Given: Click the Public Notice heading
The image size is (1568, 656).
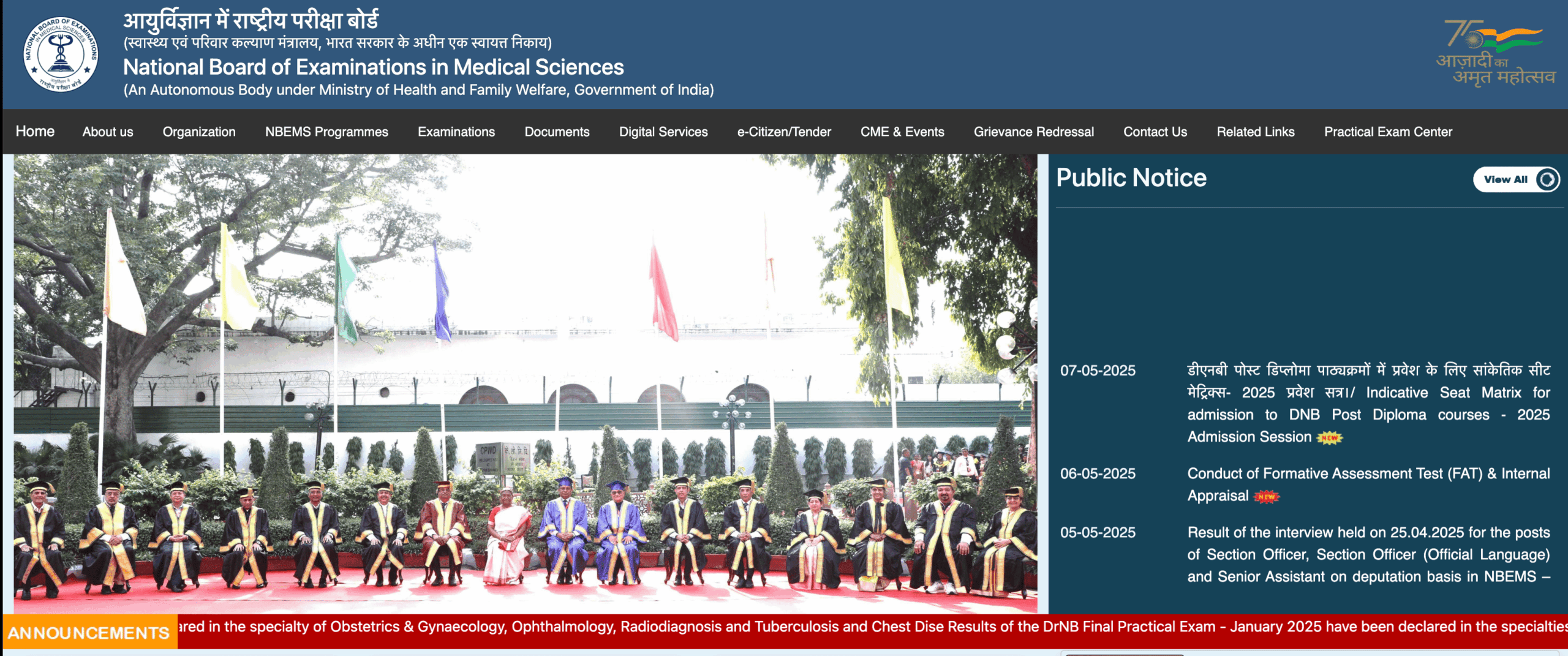Looking at the screenshot, I should (1131, 178).
